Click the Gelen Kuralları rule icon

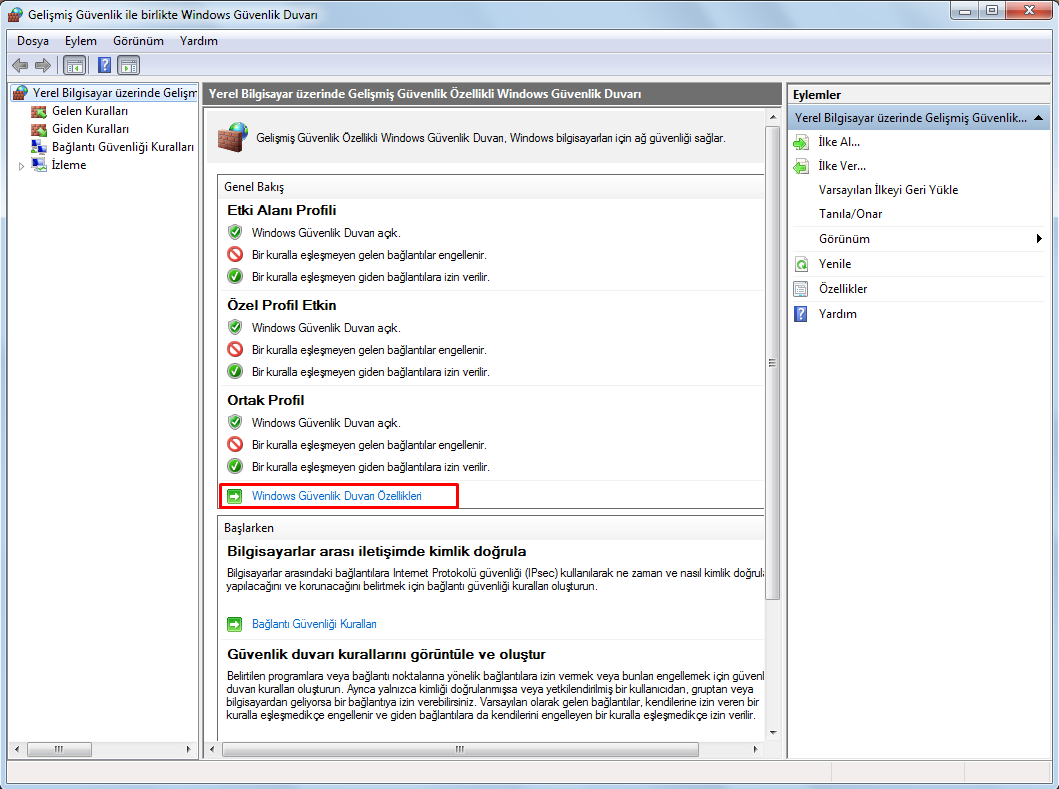[39, 111]
